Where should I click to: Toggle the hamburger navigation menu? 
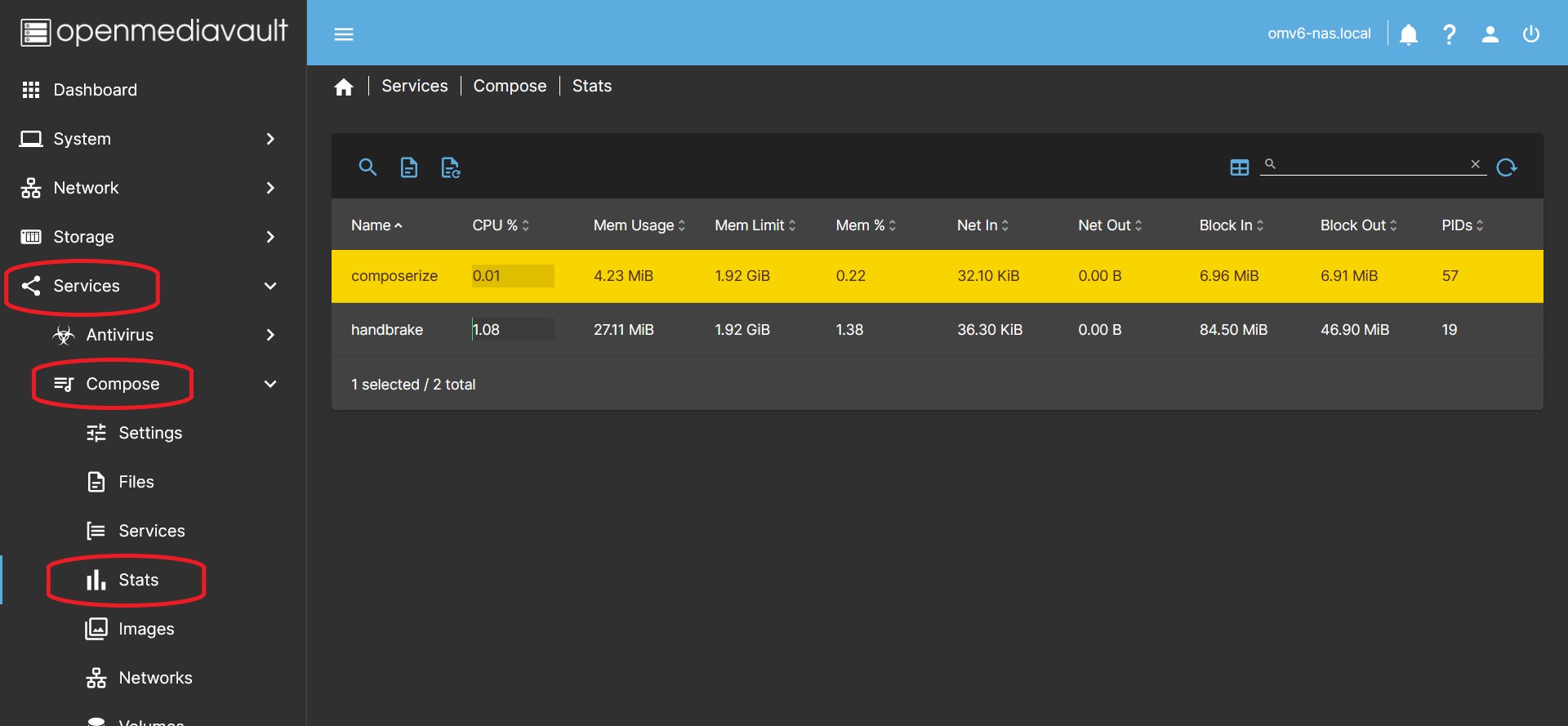pyautogui.click(x=344, y=34)
